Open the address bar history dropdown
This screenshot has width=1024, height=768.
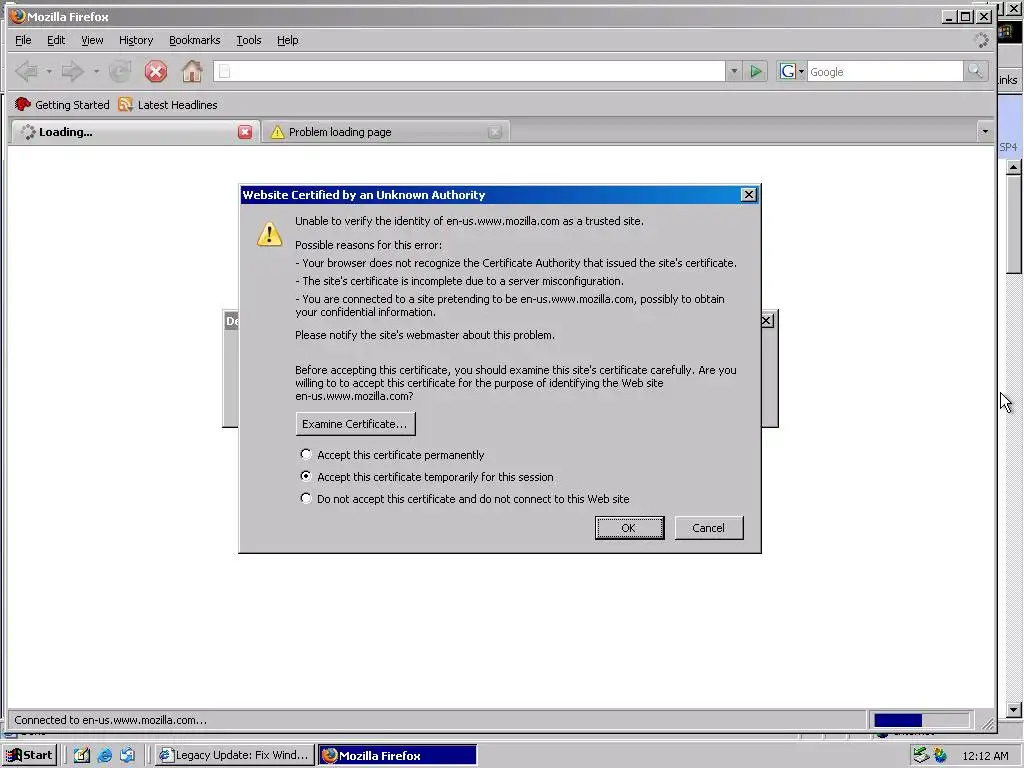point(734,71)
